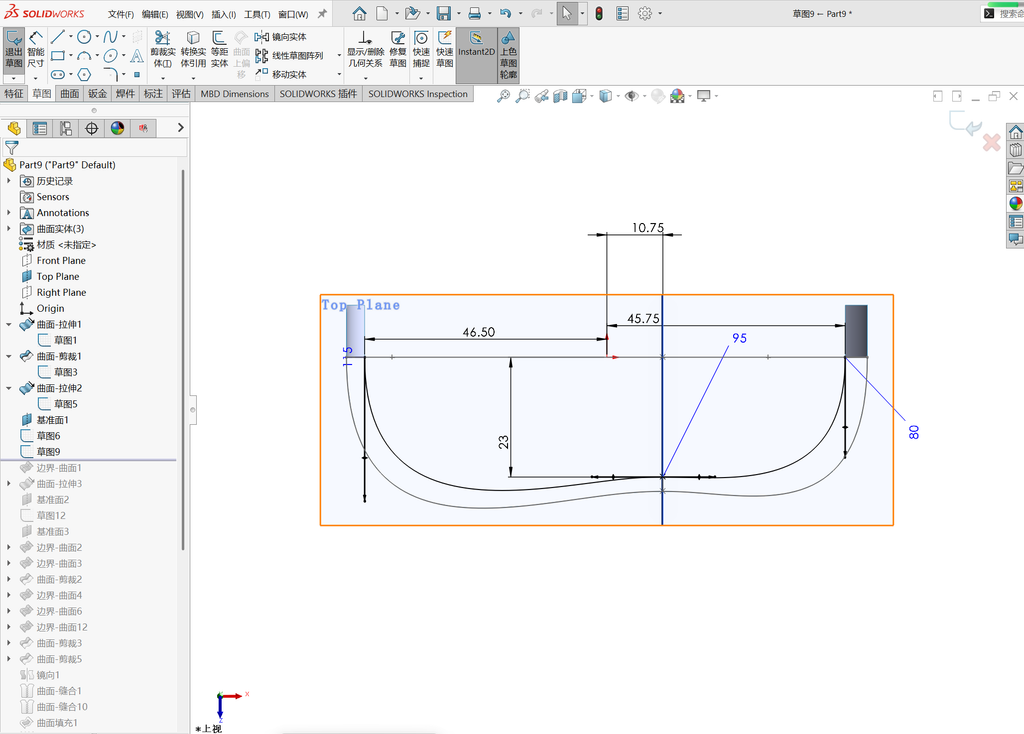Open the DisplayManager tab in feature panel

[x=118, y=128]
